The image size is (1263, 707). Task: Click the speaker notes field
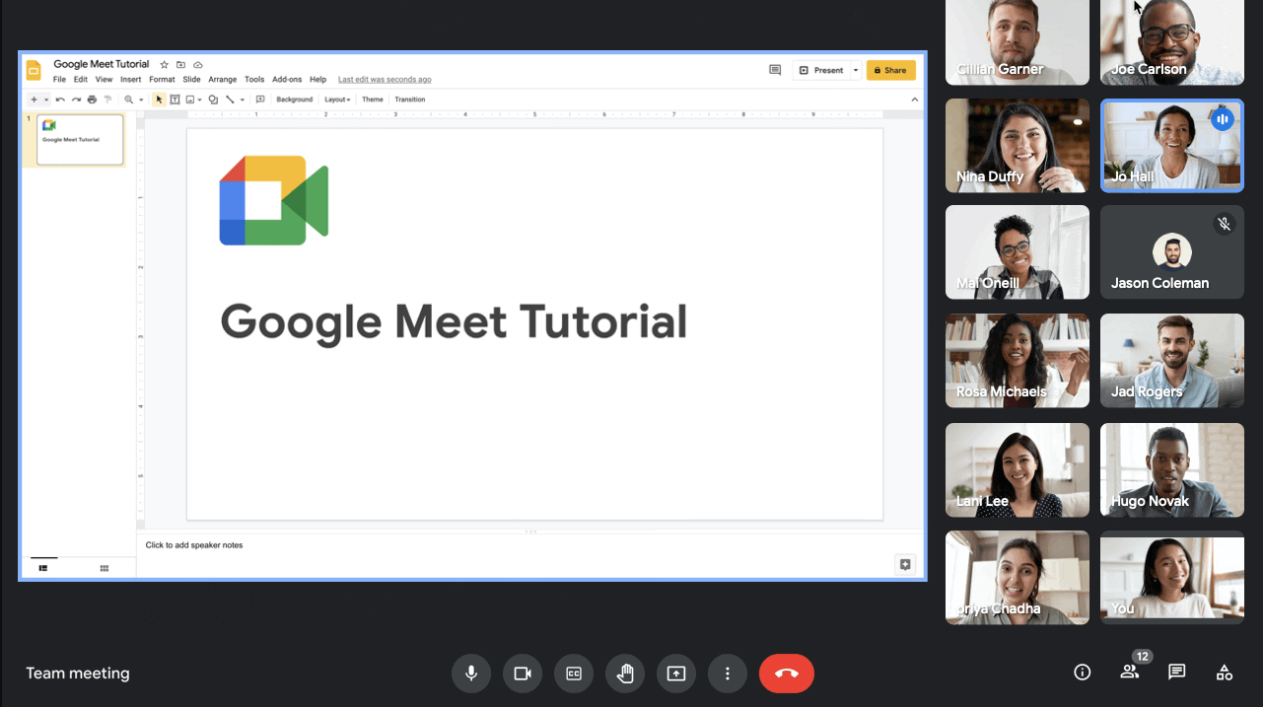pyautogui.click(x=194, y=545)
